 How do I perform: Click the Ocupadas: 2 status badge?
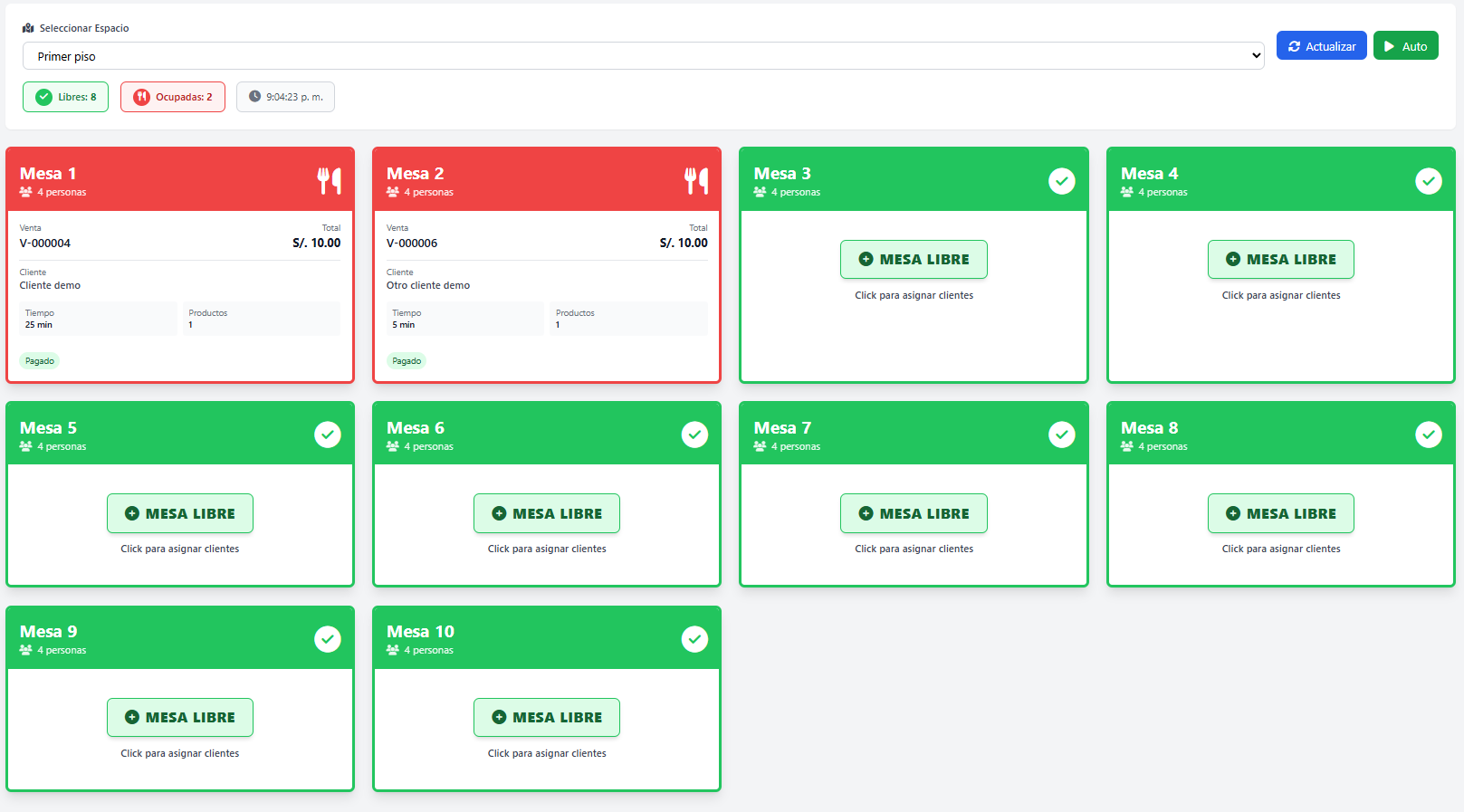(x=173, y=97)
